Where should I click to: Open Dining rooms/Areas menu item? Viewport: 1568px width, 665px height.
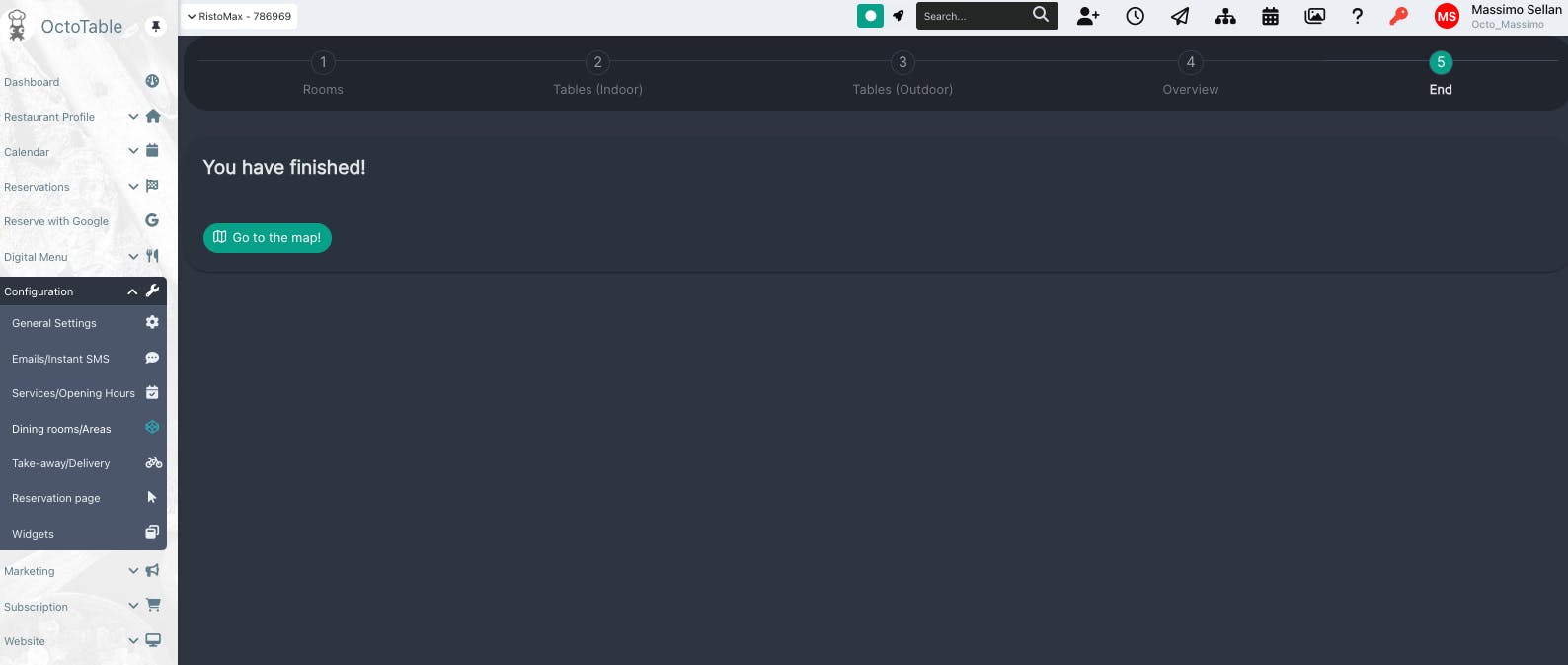pos(83,429)
